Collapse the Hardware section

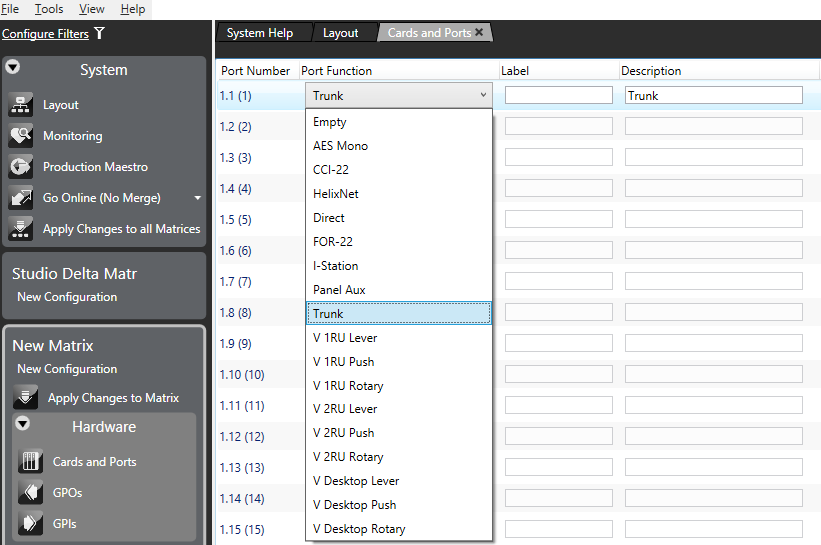pyautogui.click(x=22, y=424)
